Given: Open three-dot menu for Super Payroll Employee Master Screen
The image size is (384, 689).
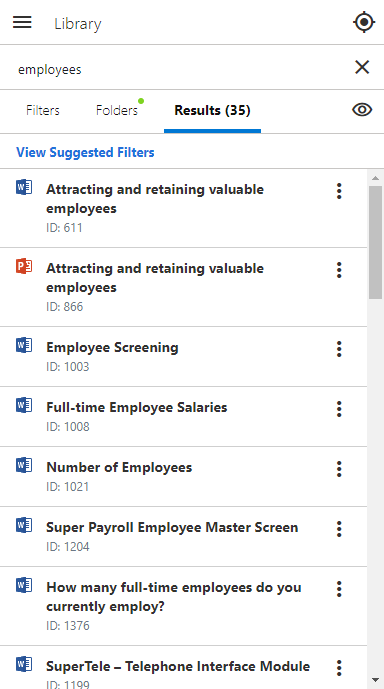Looking at the screenshot, I should pyautogui.click(x=339, y=529).
